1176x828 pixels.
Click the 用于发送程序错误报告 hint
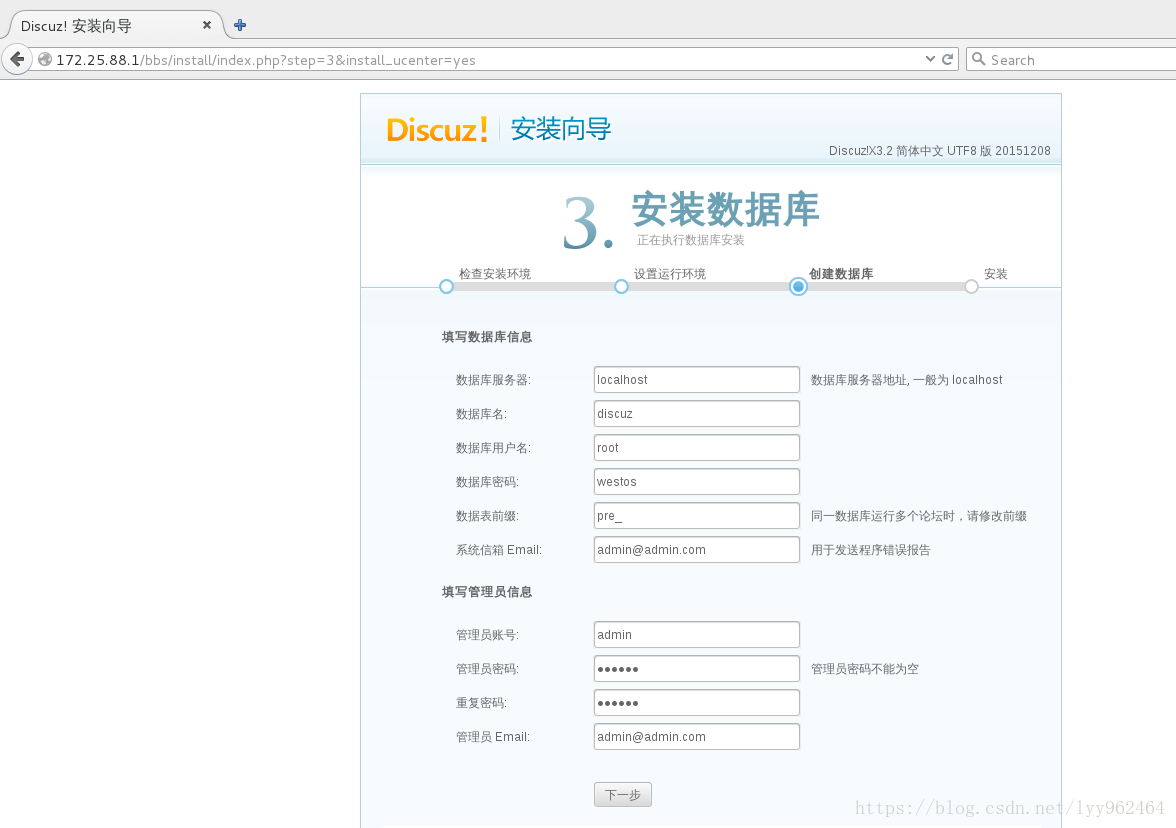(x=871, y=550)
